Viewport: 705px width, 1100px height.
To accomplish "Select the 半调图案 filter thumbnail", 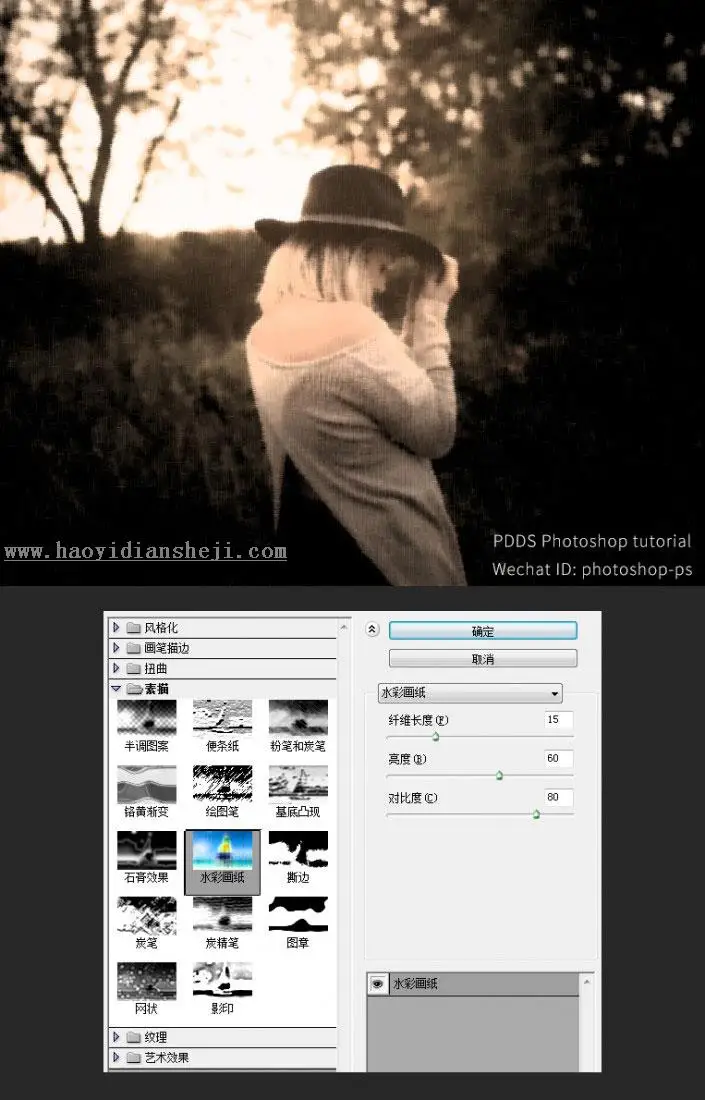I will tap(147, 717).
